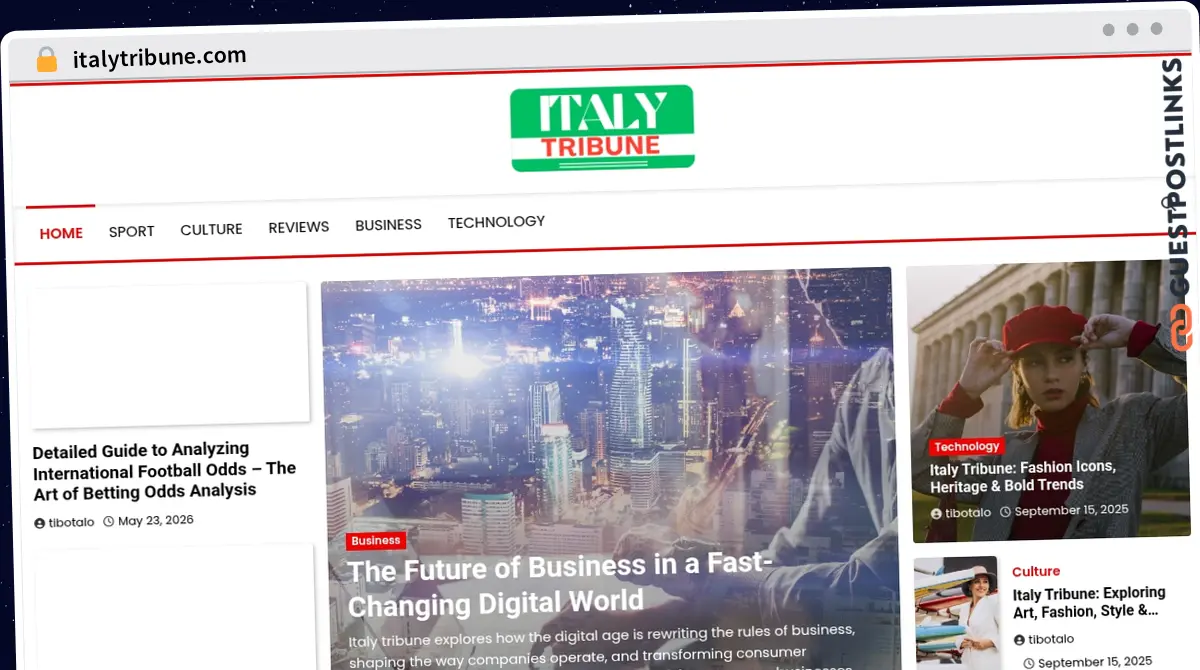Click author icon beside tibotalo under football odds article
This screenshot has width=1200, height=670.
click(39, 523)
